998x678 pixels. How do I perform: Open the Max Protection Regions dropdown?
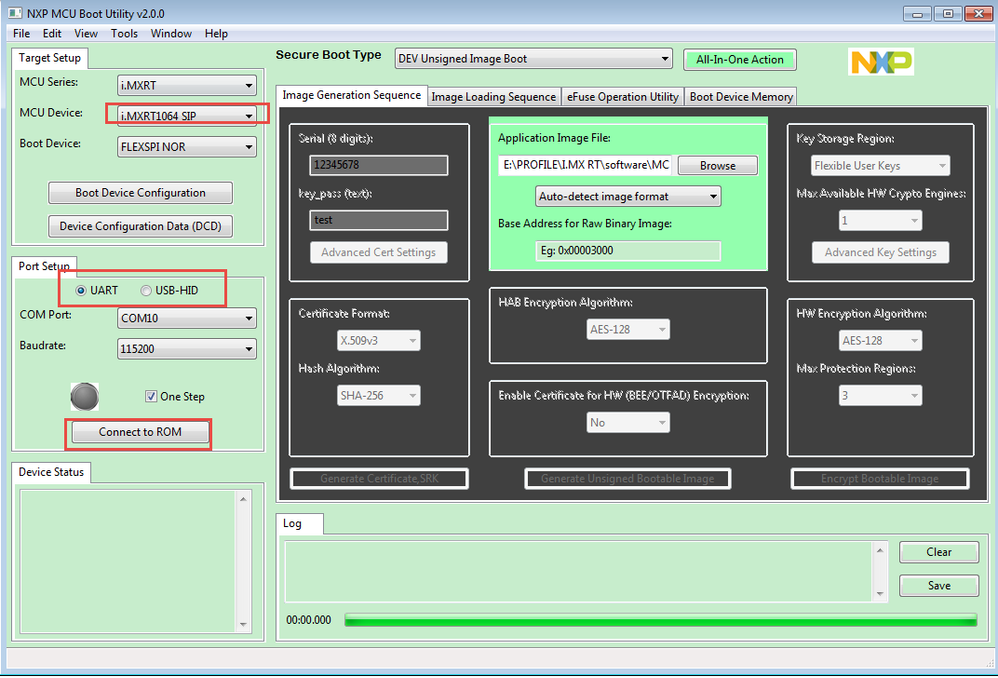point(880,395)
